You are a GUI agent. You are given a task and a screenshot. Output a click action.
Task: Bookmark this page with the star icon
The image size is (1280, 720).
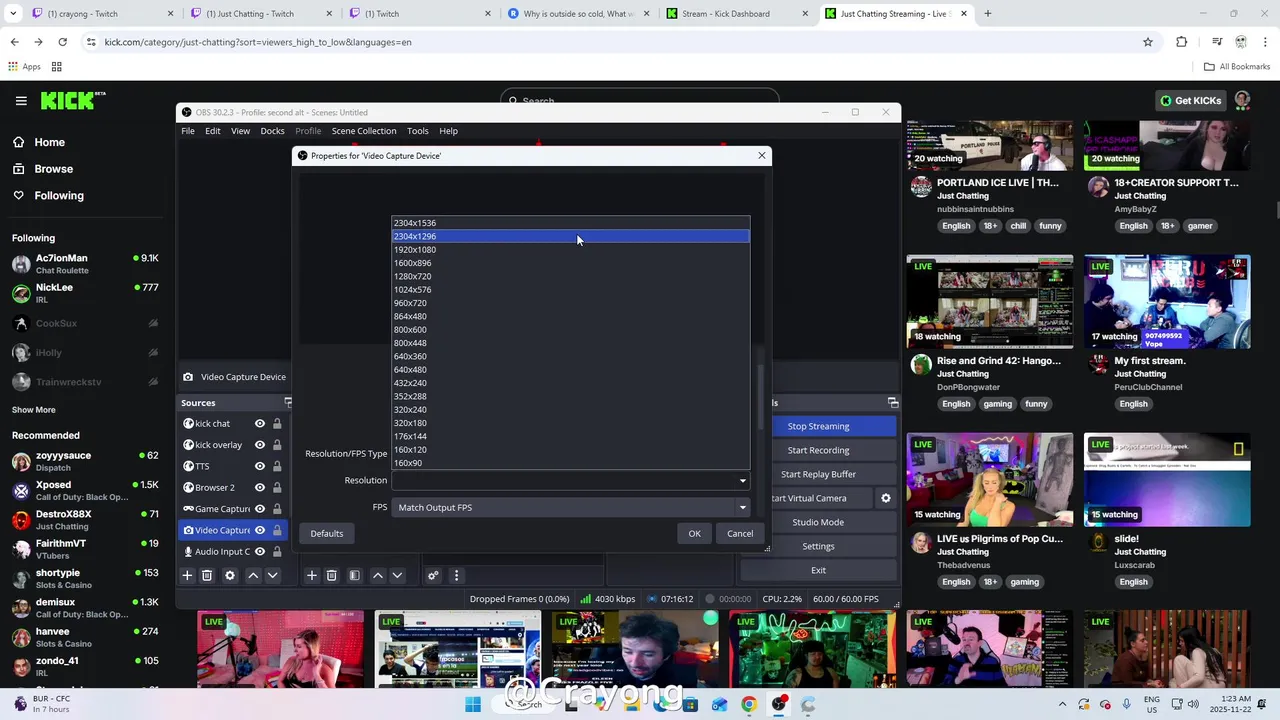tap(1148, 42)
